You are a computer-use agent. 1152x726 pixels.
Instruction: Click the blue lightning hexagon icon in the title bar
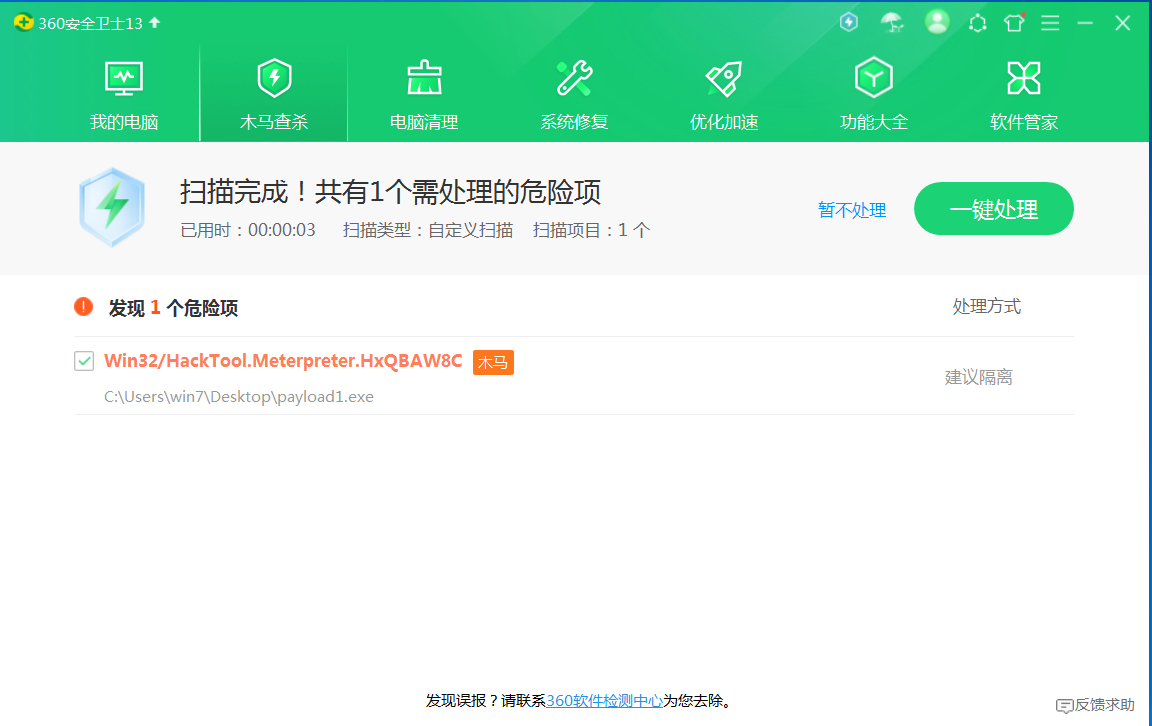coord(849,22)
